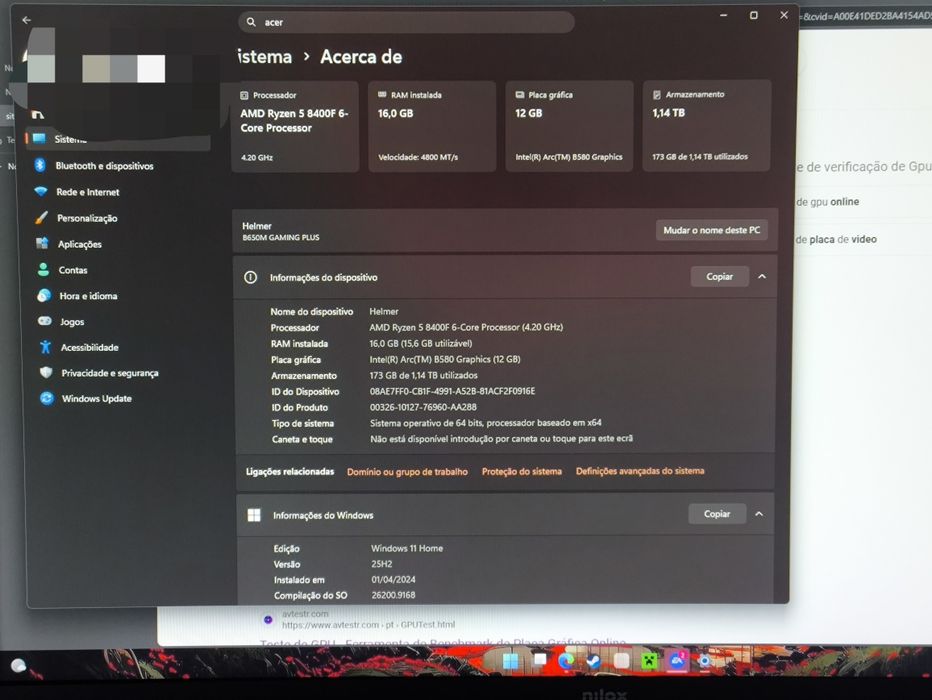Image resolution: width=932 pixels, height=700 pixels.
Task: Select the install date 01/04/2024
Action: tap(393, 579)
